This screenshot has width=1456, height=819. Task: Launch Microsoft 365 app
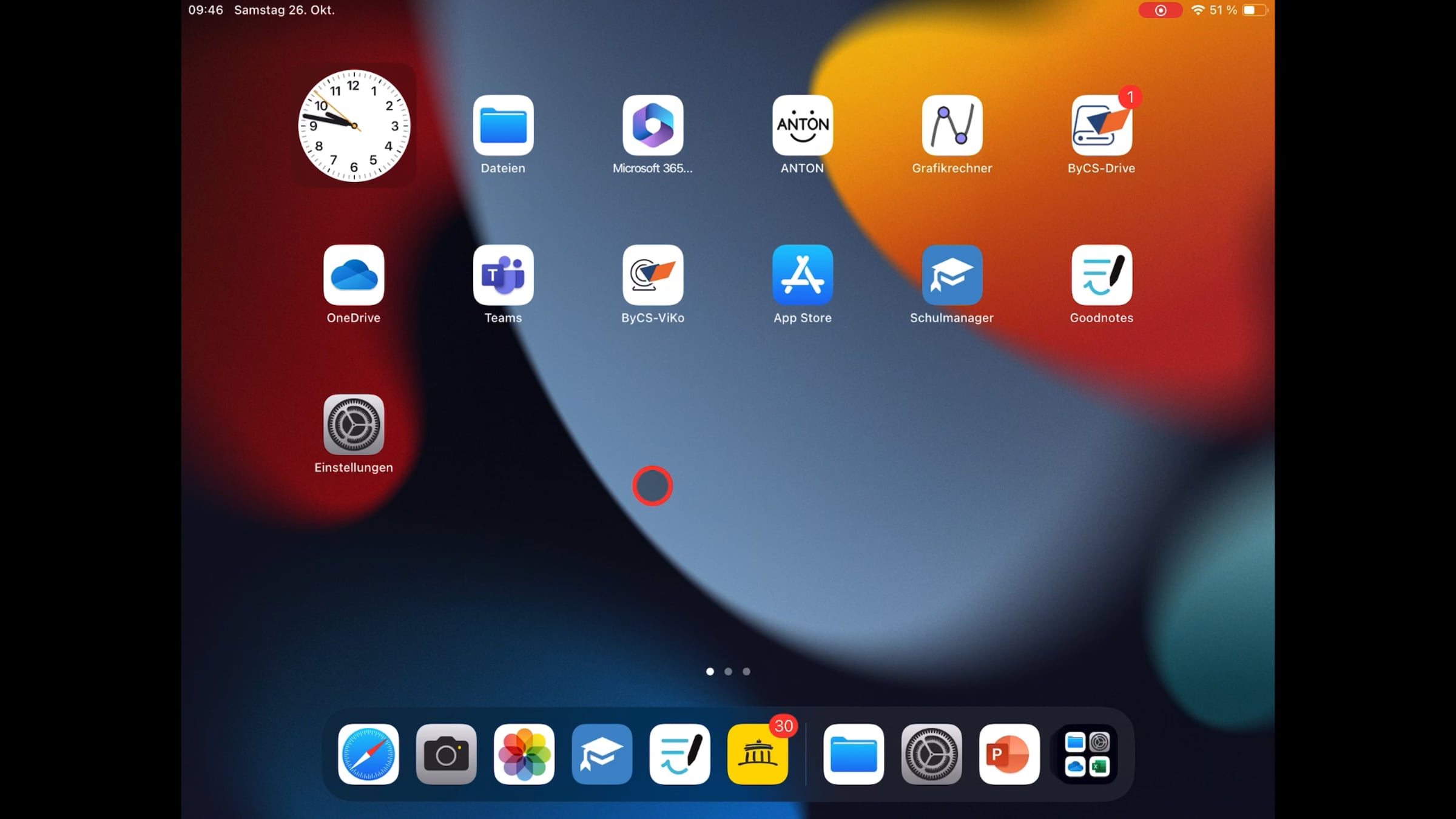point(653,125)
